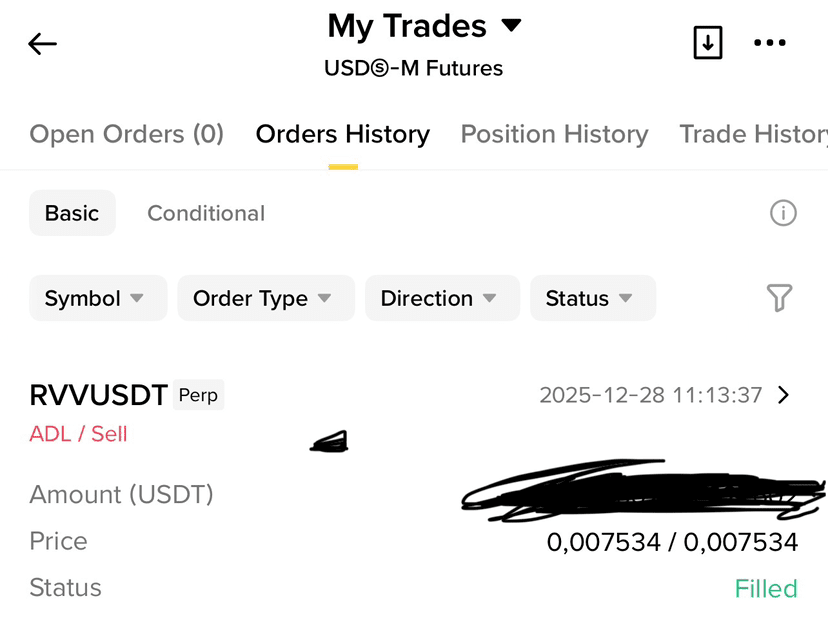Open the Status filter dropdown
828x636 pixels.
click(x=593, y=298)
